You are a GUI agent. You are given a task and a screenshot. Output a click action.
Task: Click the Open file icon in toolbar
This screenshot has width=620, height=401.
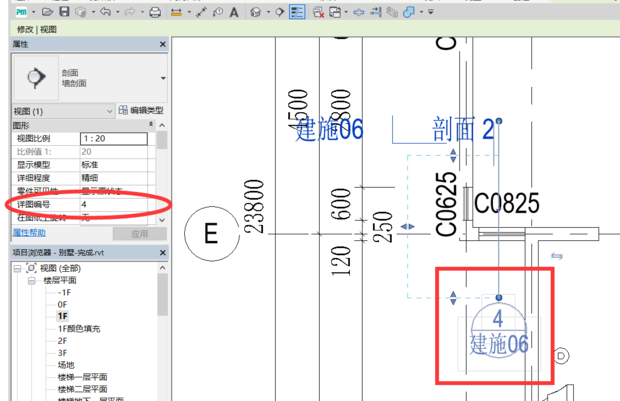tap(46, 12)
